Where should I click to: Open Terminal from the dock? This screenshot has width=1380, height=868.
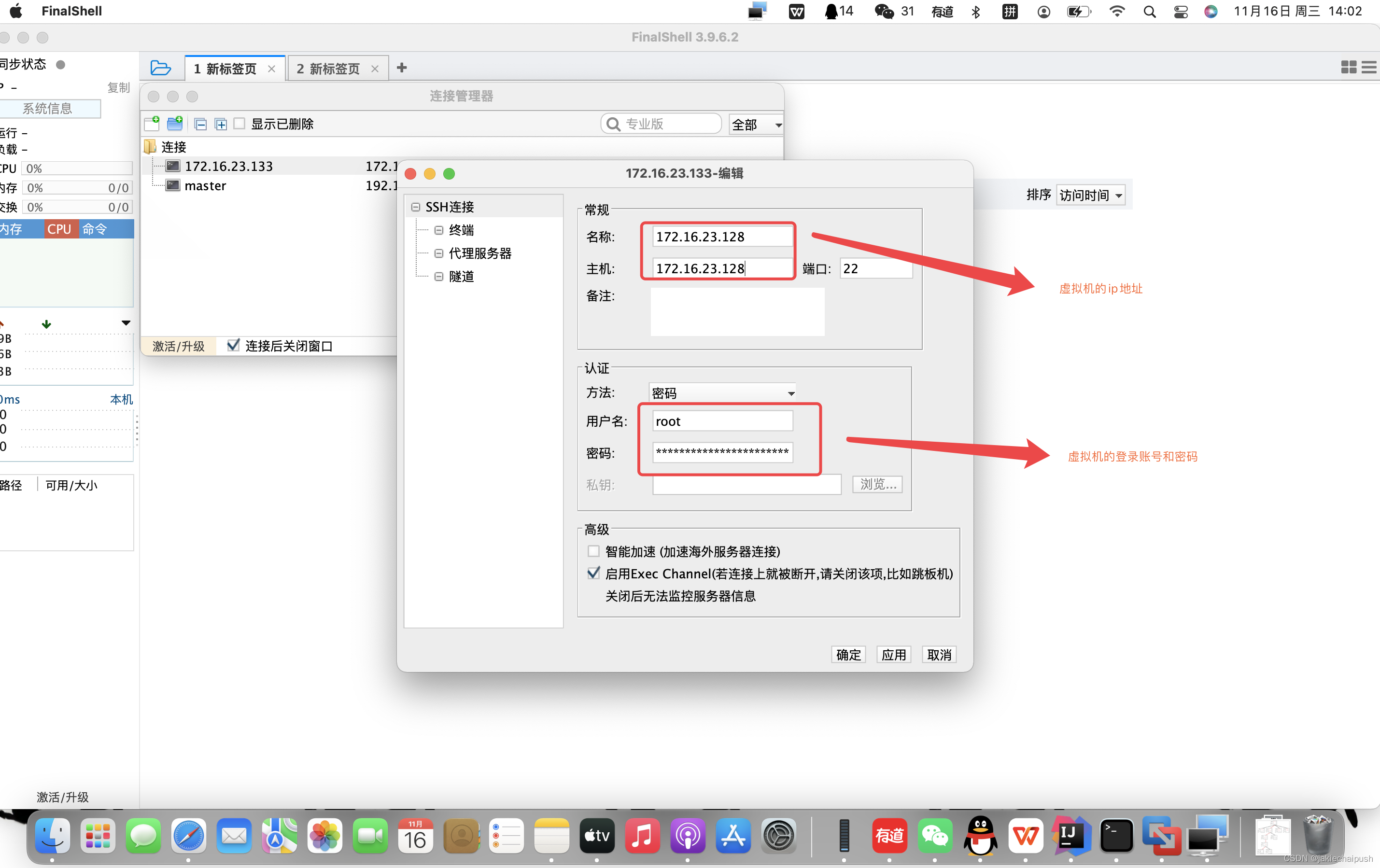(1116, 836)
